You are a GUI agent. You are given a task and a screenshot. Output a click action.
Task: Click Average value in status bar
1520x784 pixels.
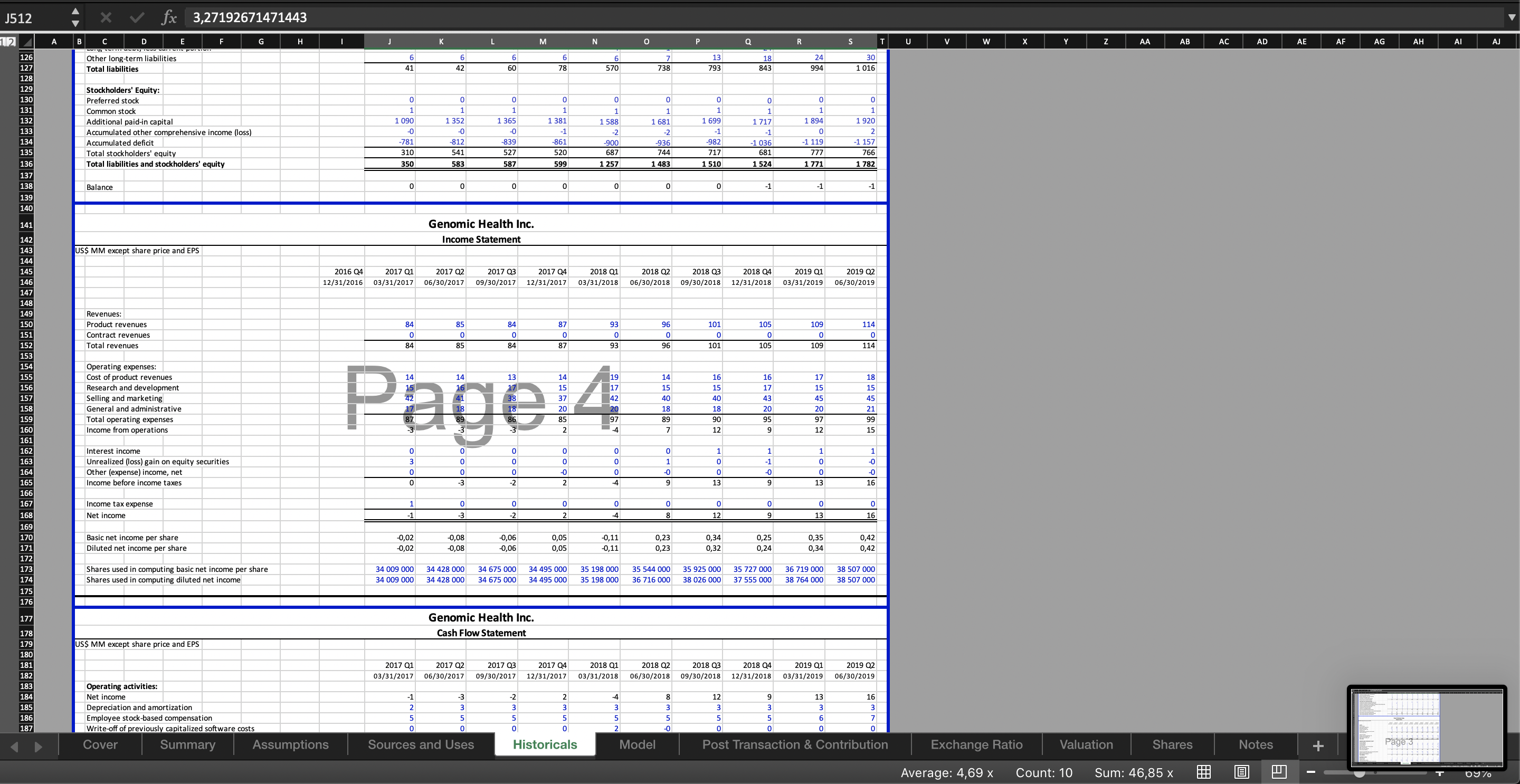click(946, 773)
